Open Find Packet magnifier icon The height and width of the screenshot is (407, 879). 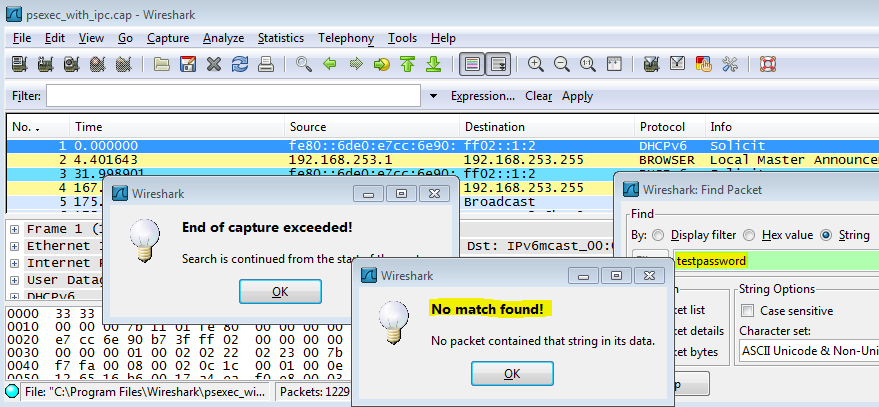pyautogui.click(x=304, y=64)
